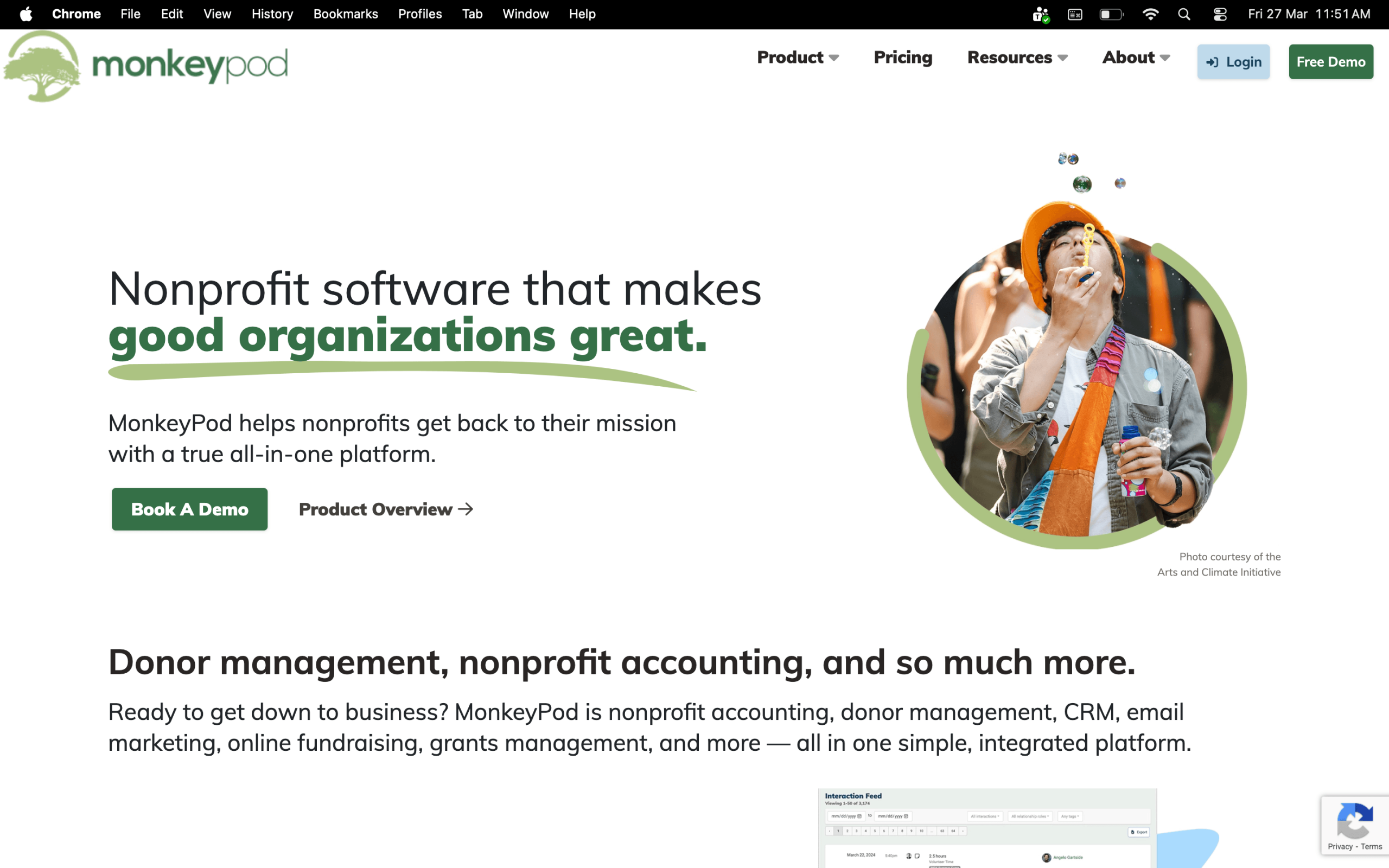
Task: Click the battery status icon
Action: (1111, 14)
